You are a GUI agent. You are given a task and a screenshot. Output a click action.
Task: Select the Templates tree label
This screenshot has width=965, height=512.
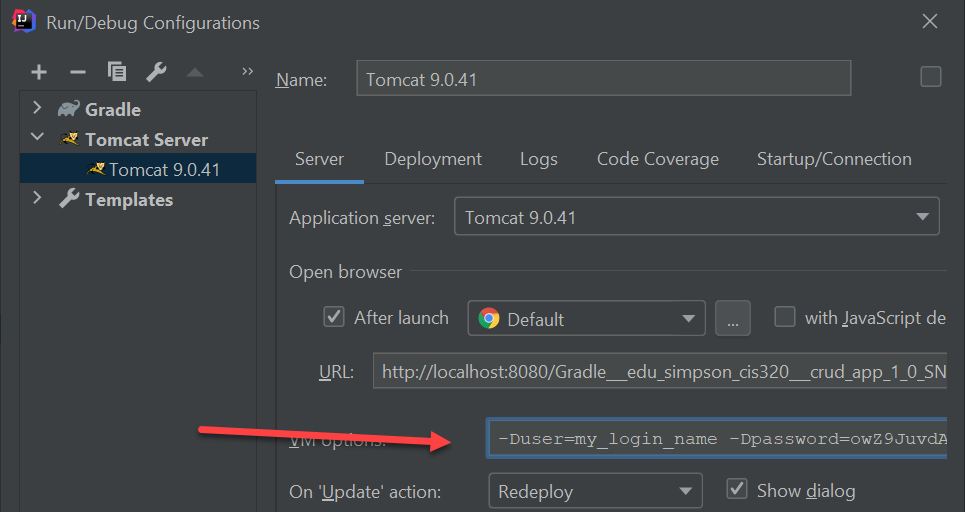129,200
